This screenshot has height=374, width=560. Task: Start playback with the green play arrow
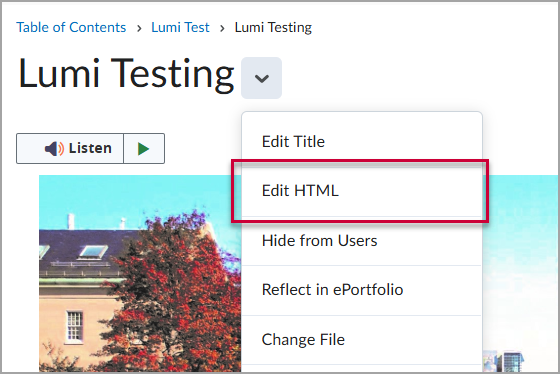click(x=144, y=148)
